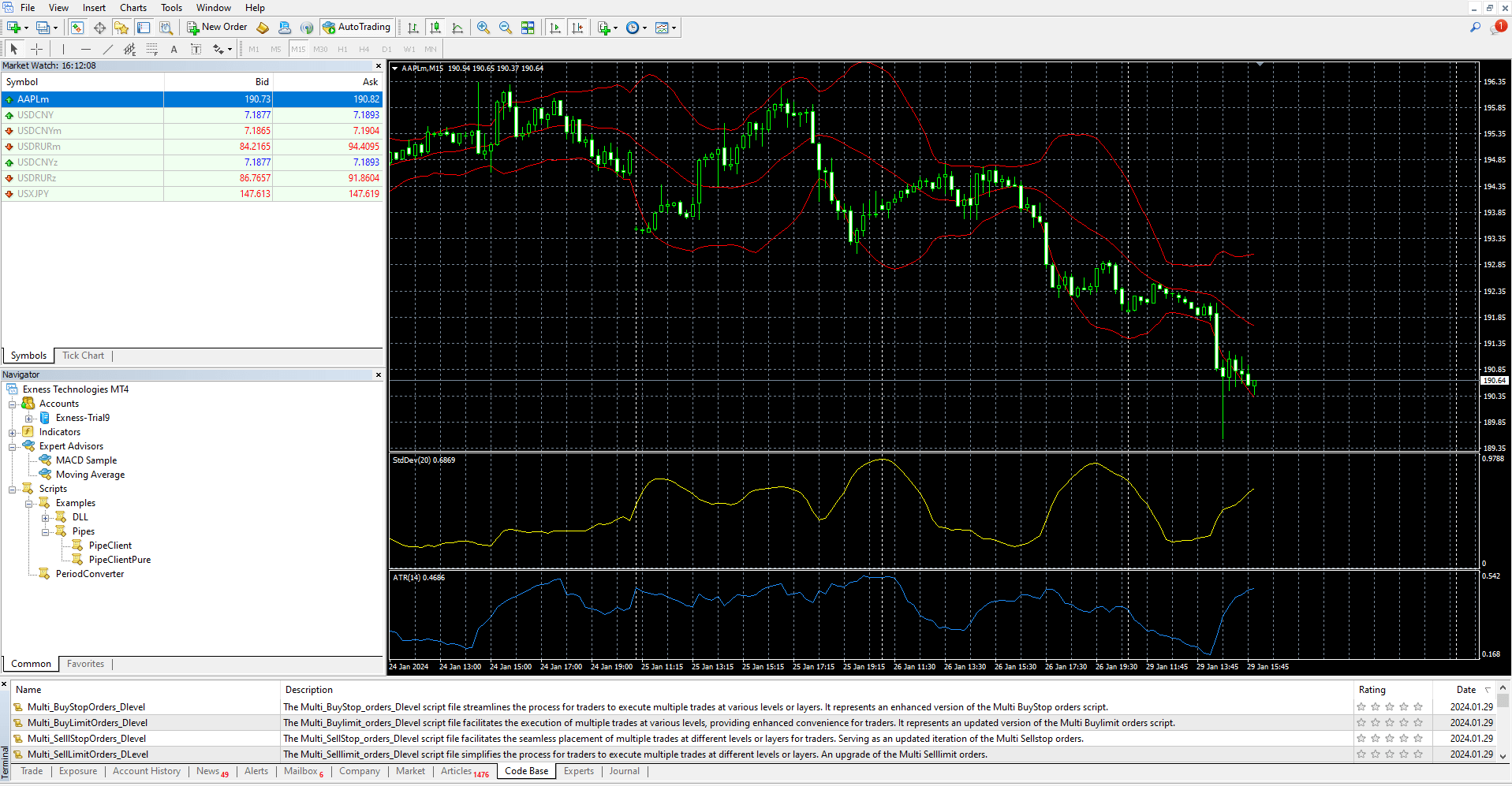1512x786 pixels.
Task: Draw a horizontal line
Action: coord(86,49)
